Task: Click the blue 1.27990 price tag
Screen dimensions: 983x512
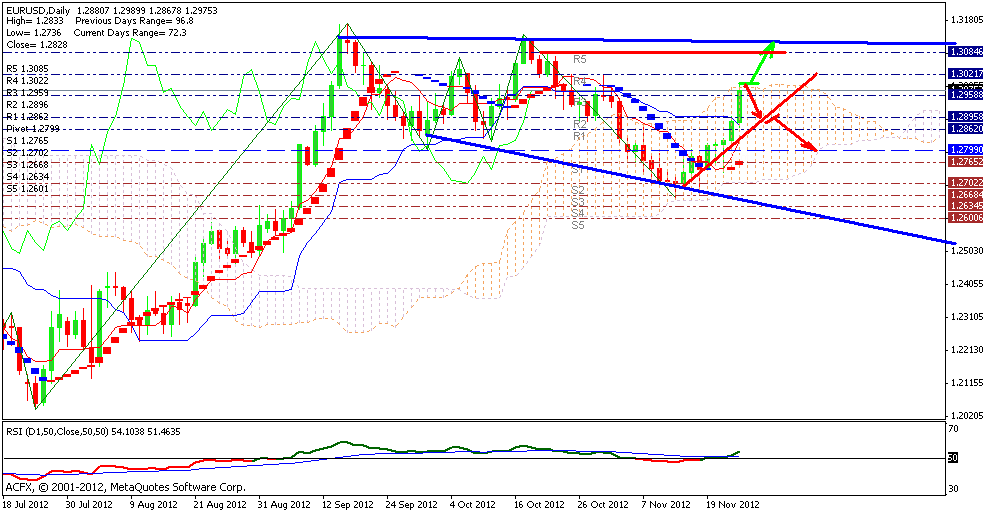Action: [964, 149]
